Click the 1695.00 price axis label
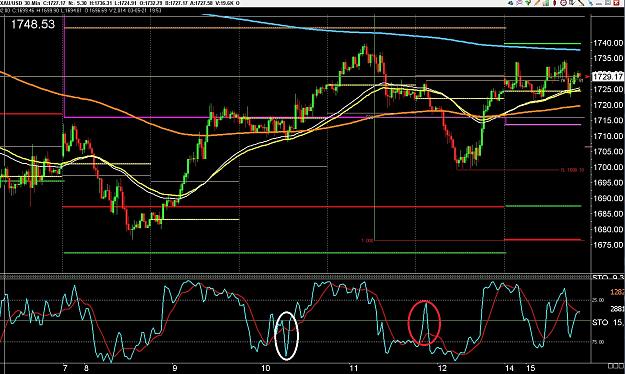Viewport: 625px width, 374px height. pyautogui.click(x=608, y=183)
